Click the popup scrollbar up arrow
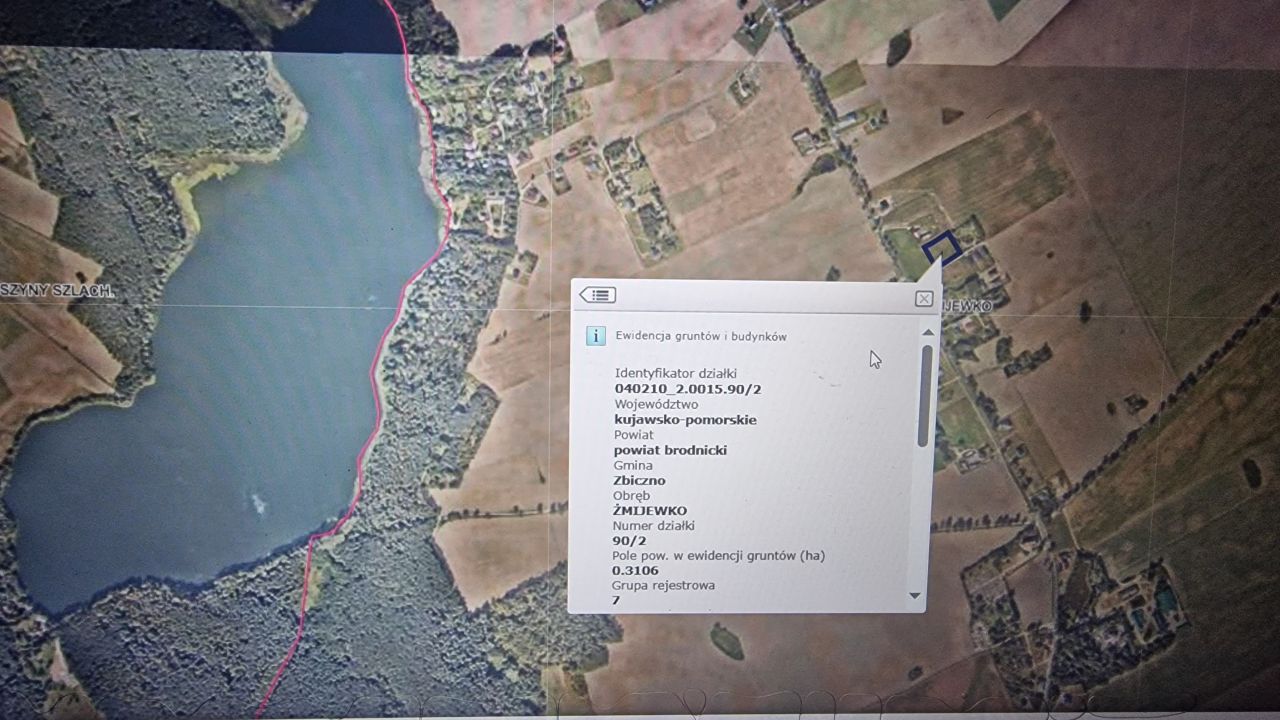This screenshot has width=1280, height=720. (927, 332)
